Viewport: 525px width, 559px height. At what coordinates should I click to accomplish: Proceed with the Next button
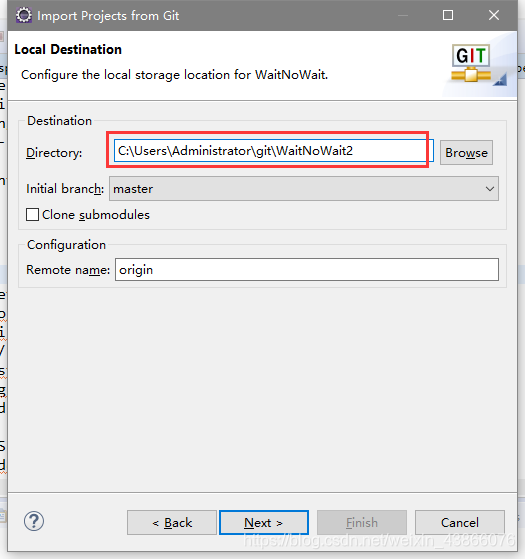coord(264,523)
